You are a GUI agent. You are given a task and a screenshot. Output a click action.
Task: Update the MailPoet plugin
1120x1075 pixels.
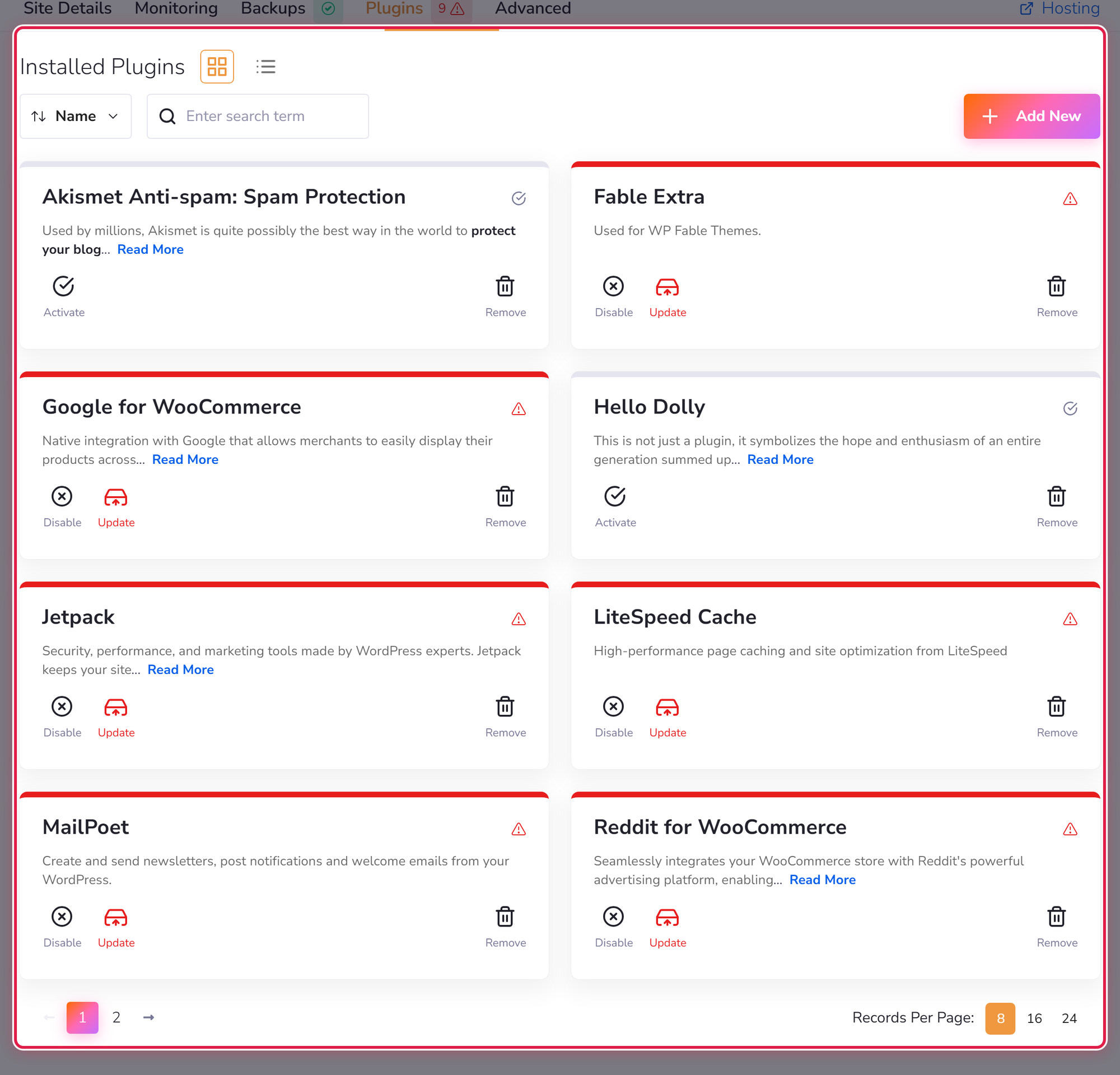tap(116, 927)
